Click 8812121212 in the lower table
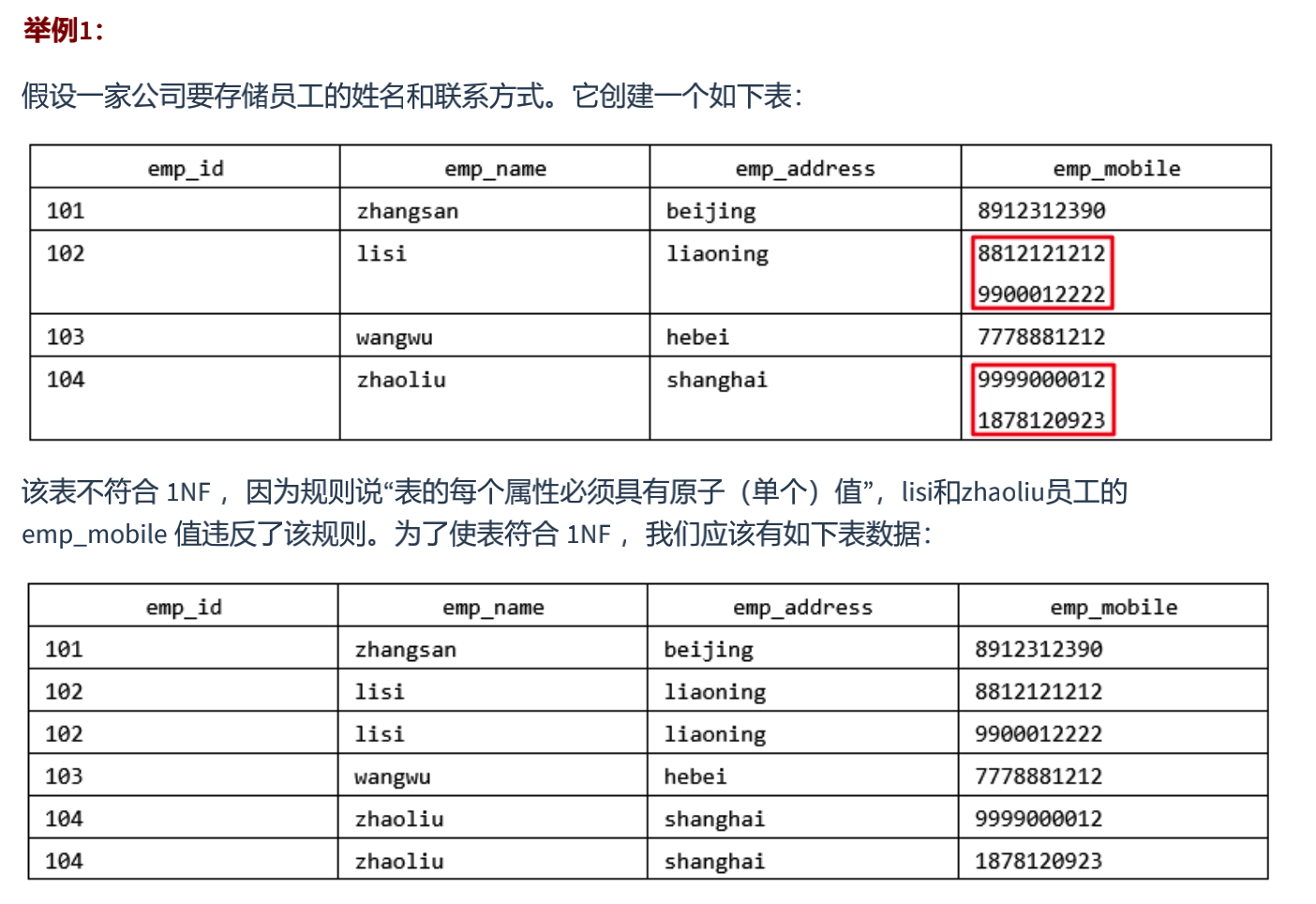1316x904 pixels. [1039, 692]
